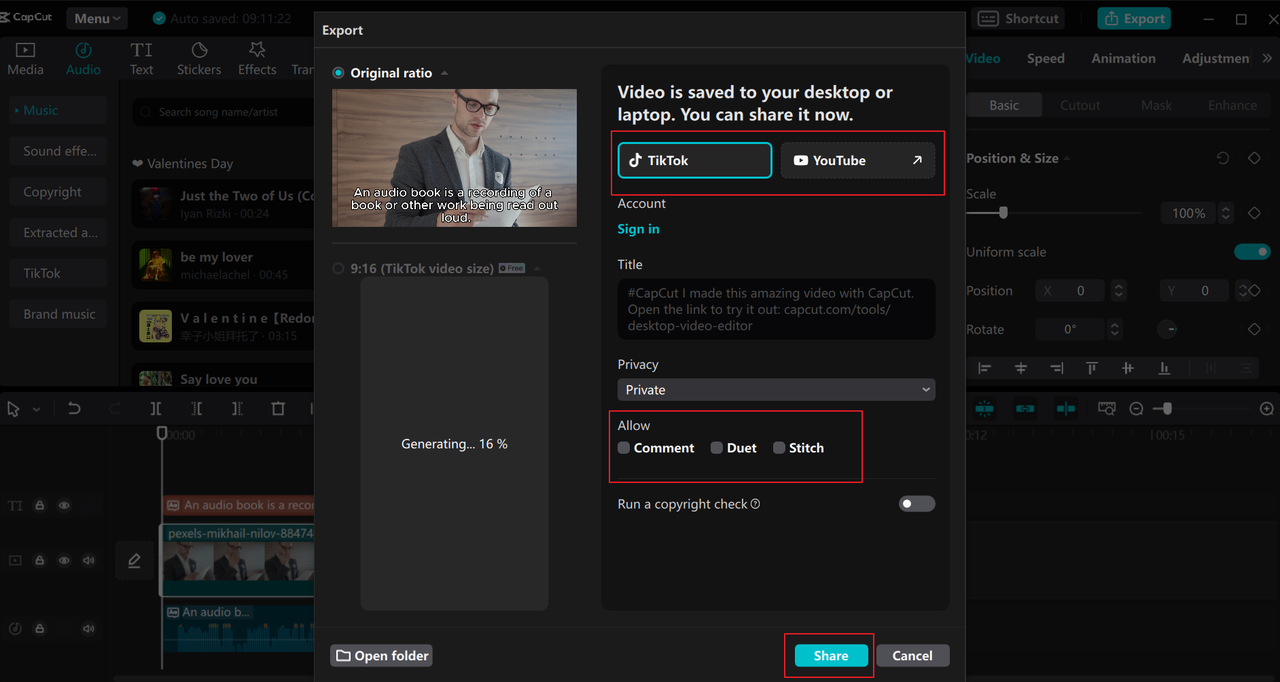Open the Animation tab
The width and height of the screenshot is (1280, 682).
point(1123,58)
